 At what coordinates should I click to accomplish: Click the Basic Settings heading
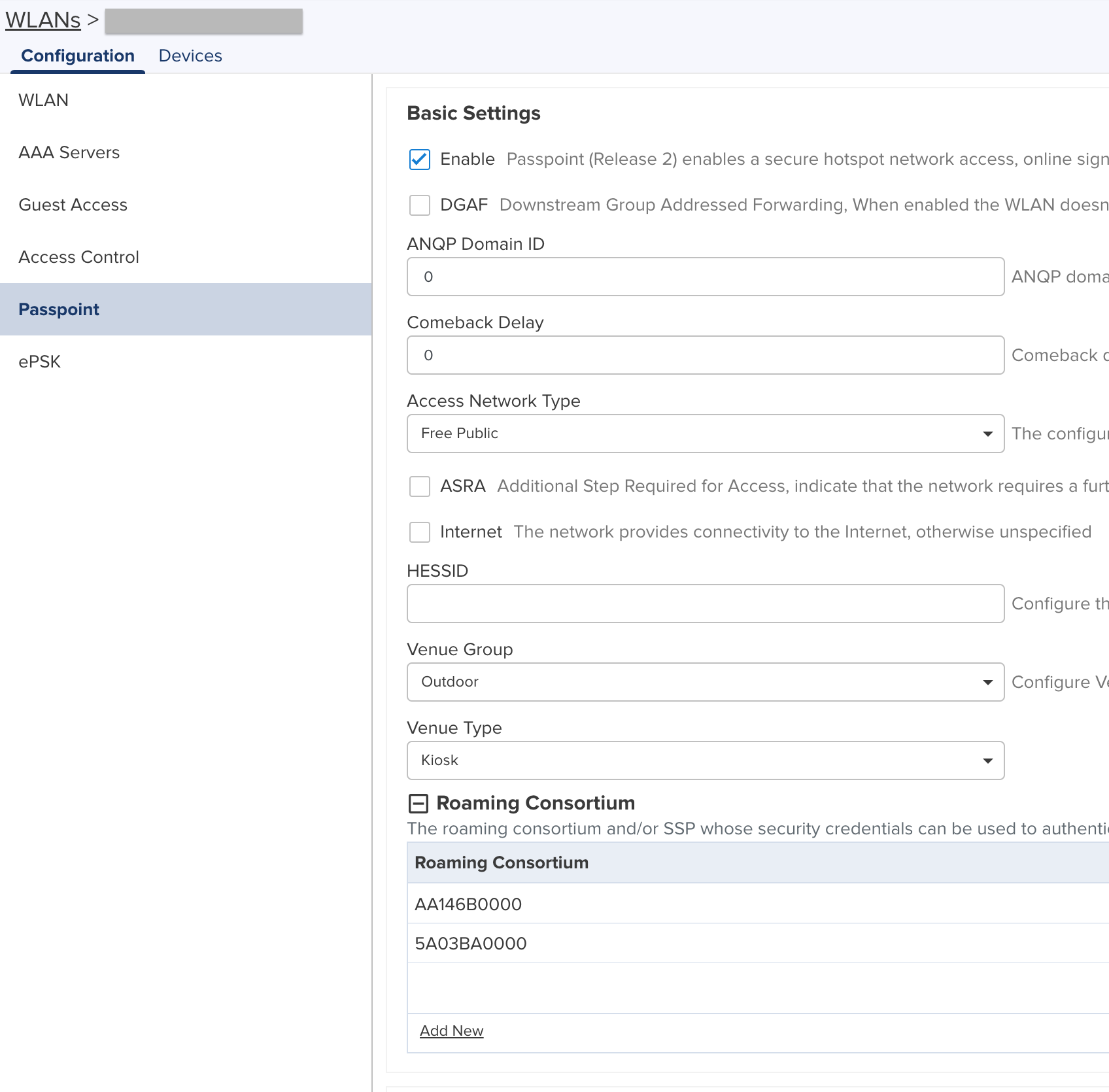473,113
